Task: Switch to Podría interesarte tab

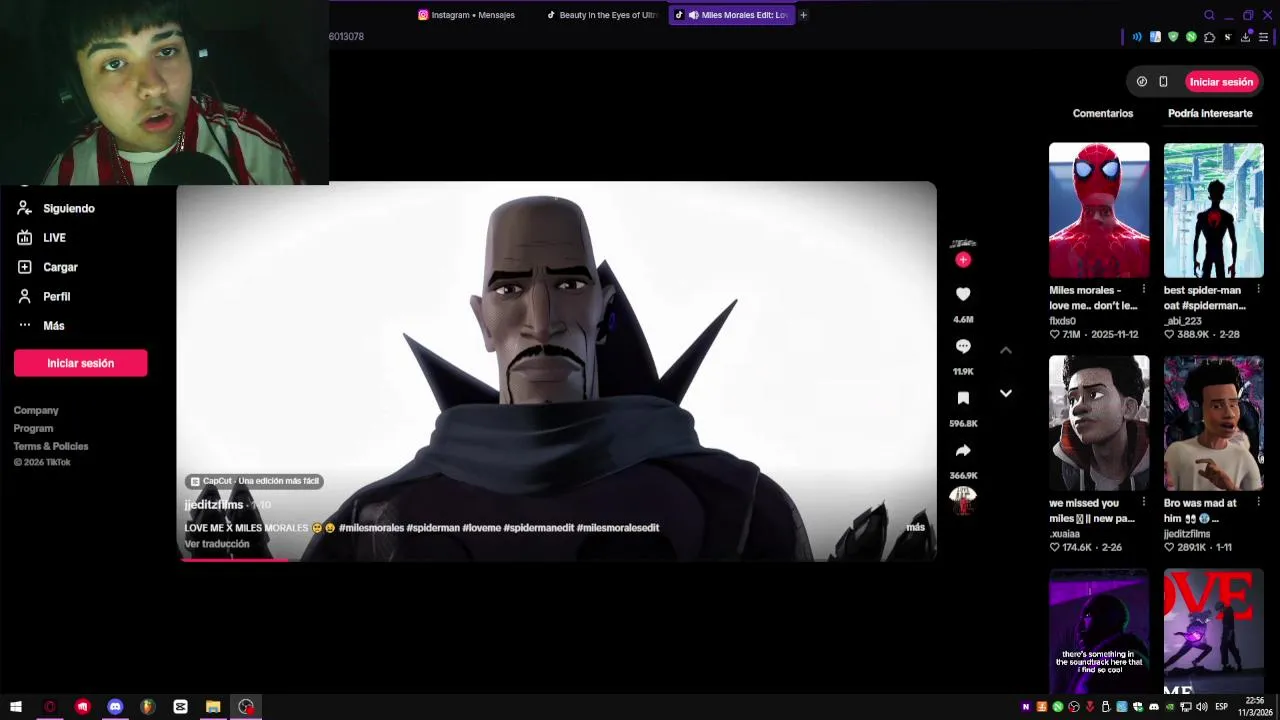Action: 1210,113
